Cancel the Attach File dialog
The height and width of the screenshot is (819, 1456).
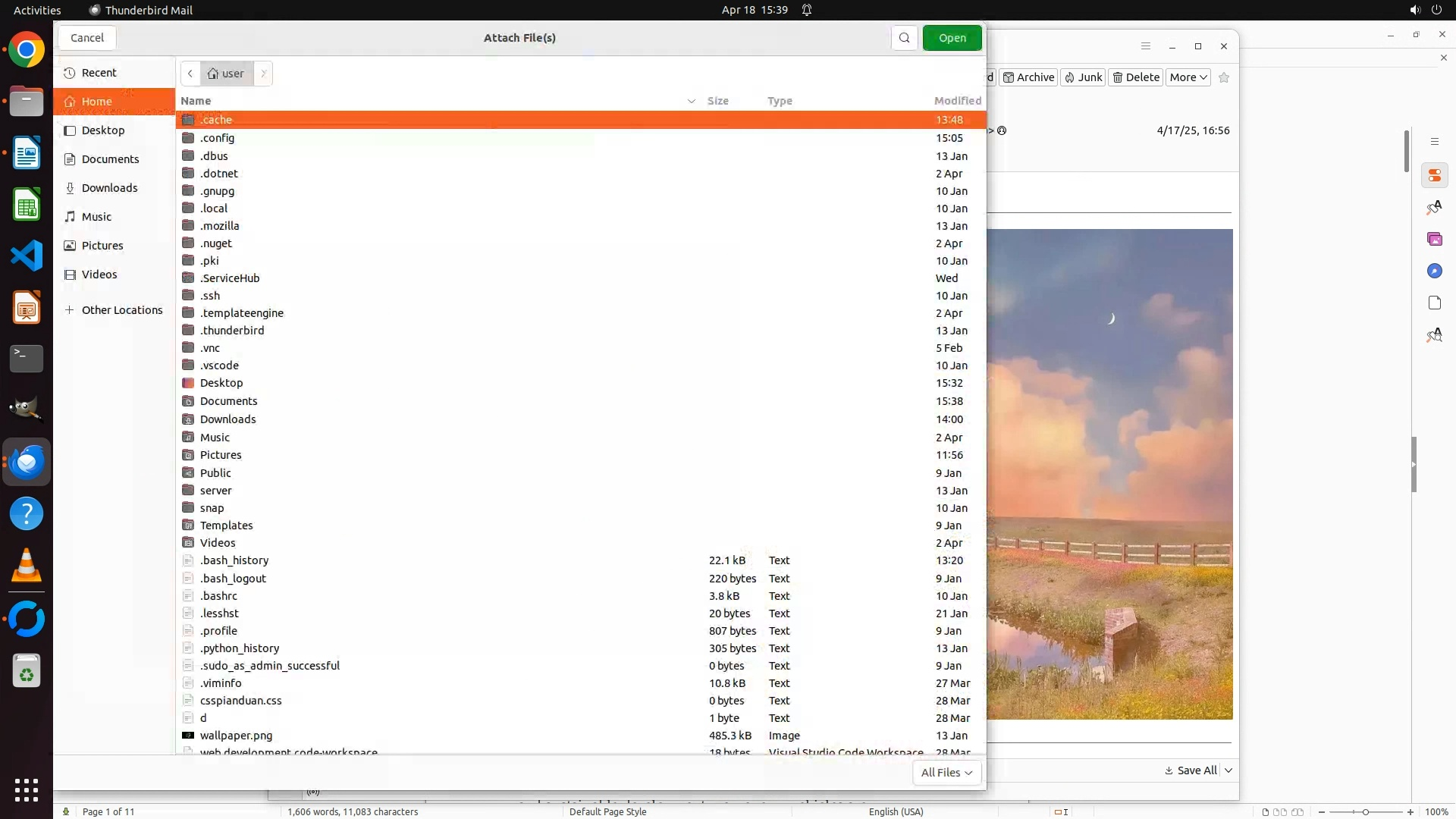[87, 38]
